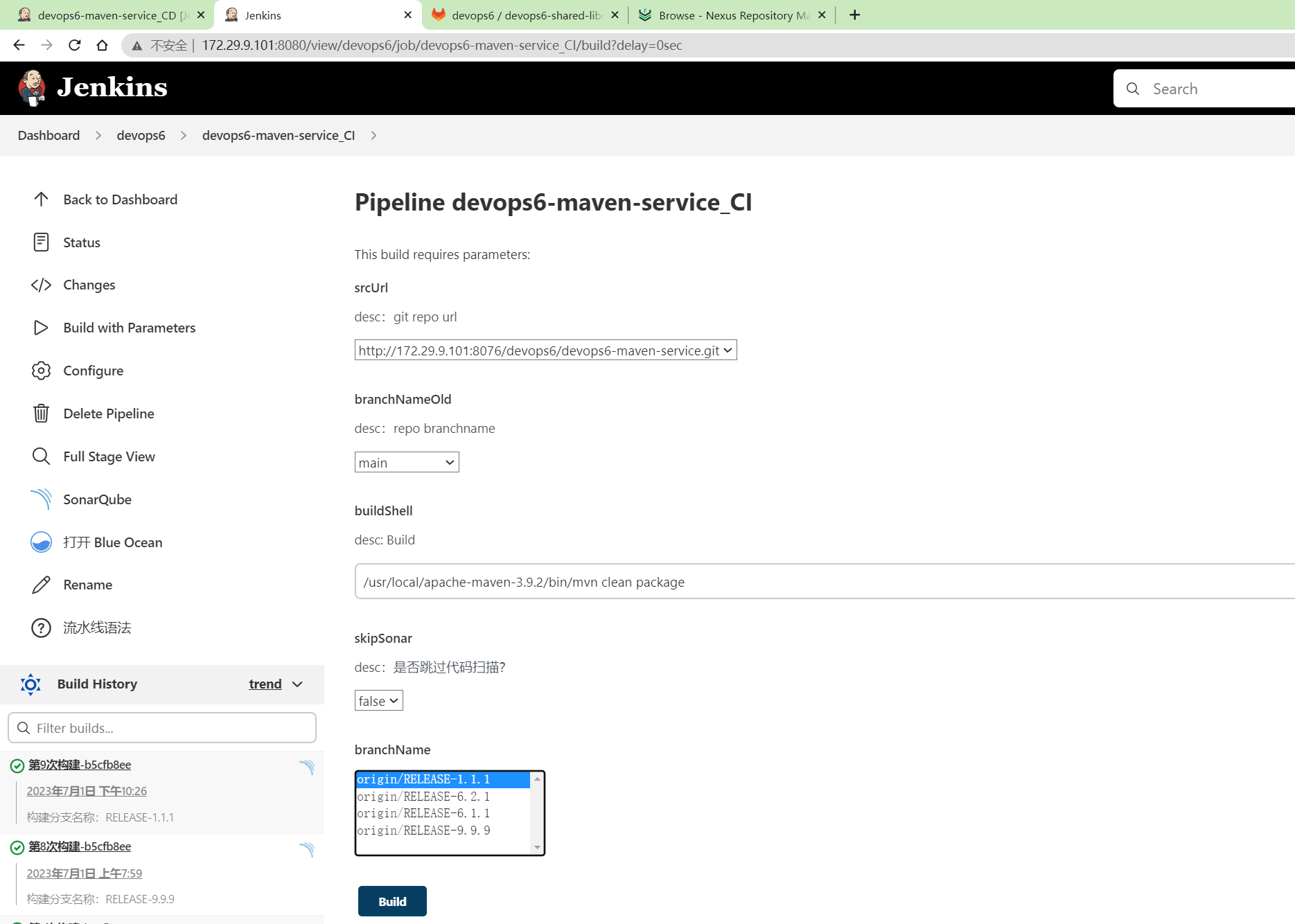Click the Dashboard breadcrumb link
1295x924 pixels.
49,136
